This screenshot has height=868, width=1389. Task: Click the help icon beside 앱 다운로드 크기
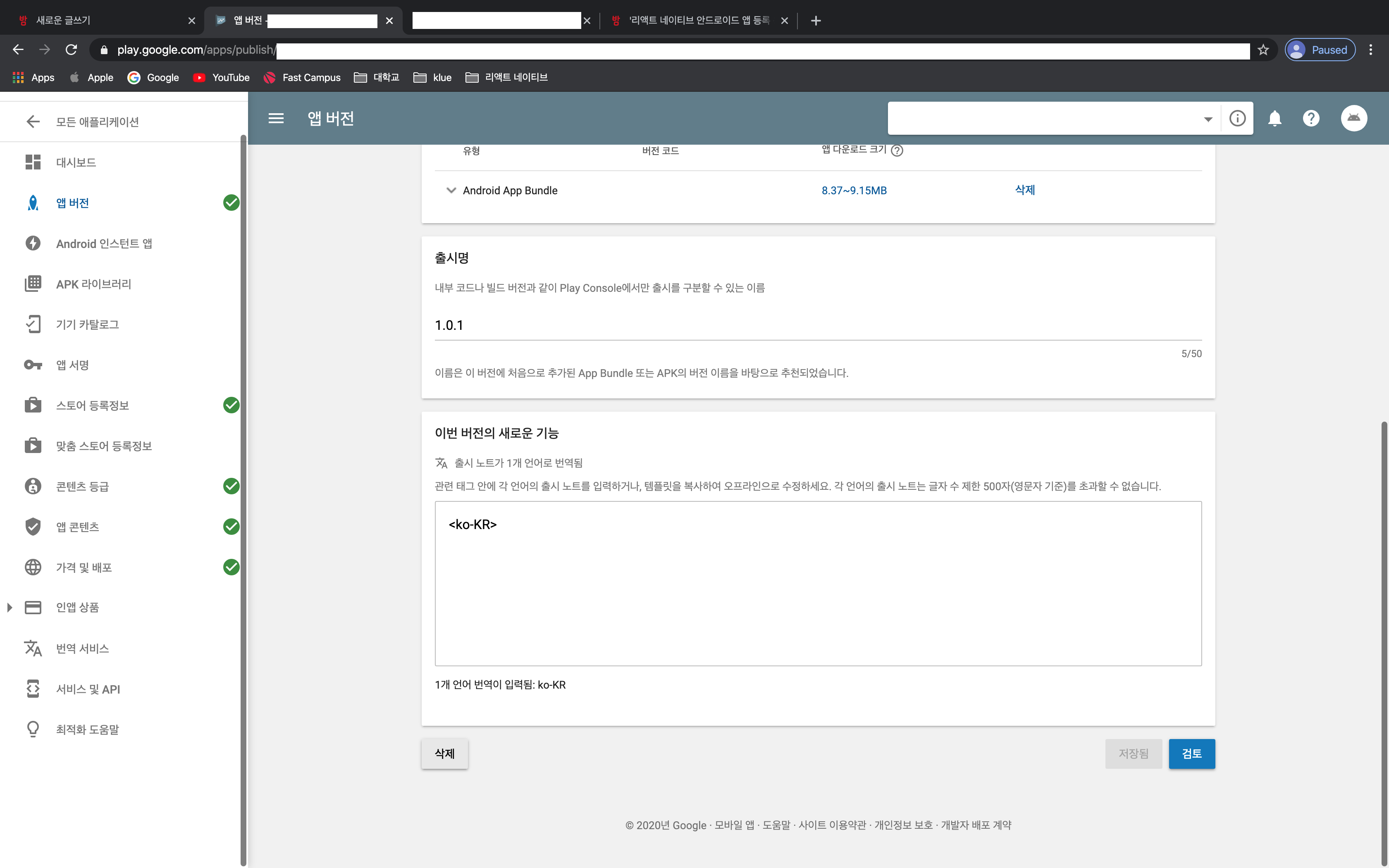pos(897,150)
